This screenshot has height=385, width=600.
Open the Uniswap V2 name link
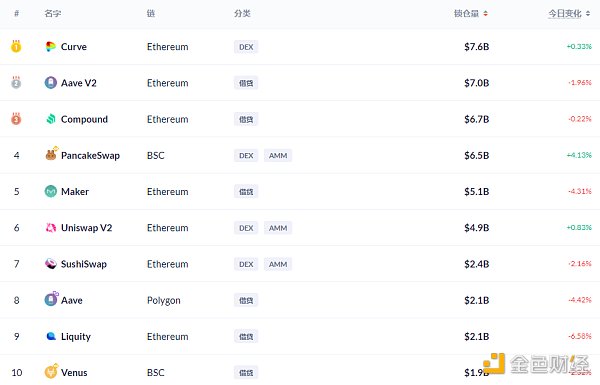pyautogui.click(x=86, y=228)
